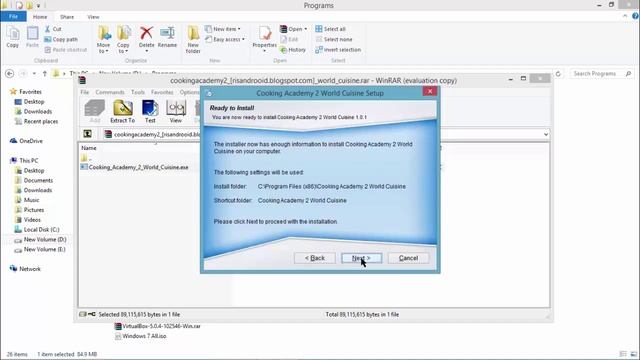Click Explorer Back navigation arrow
The height and width of the screenshot is (360, 640).
click(9, 73)
